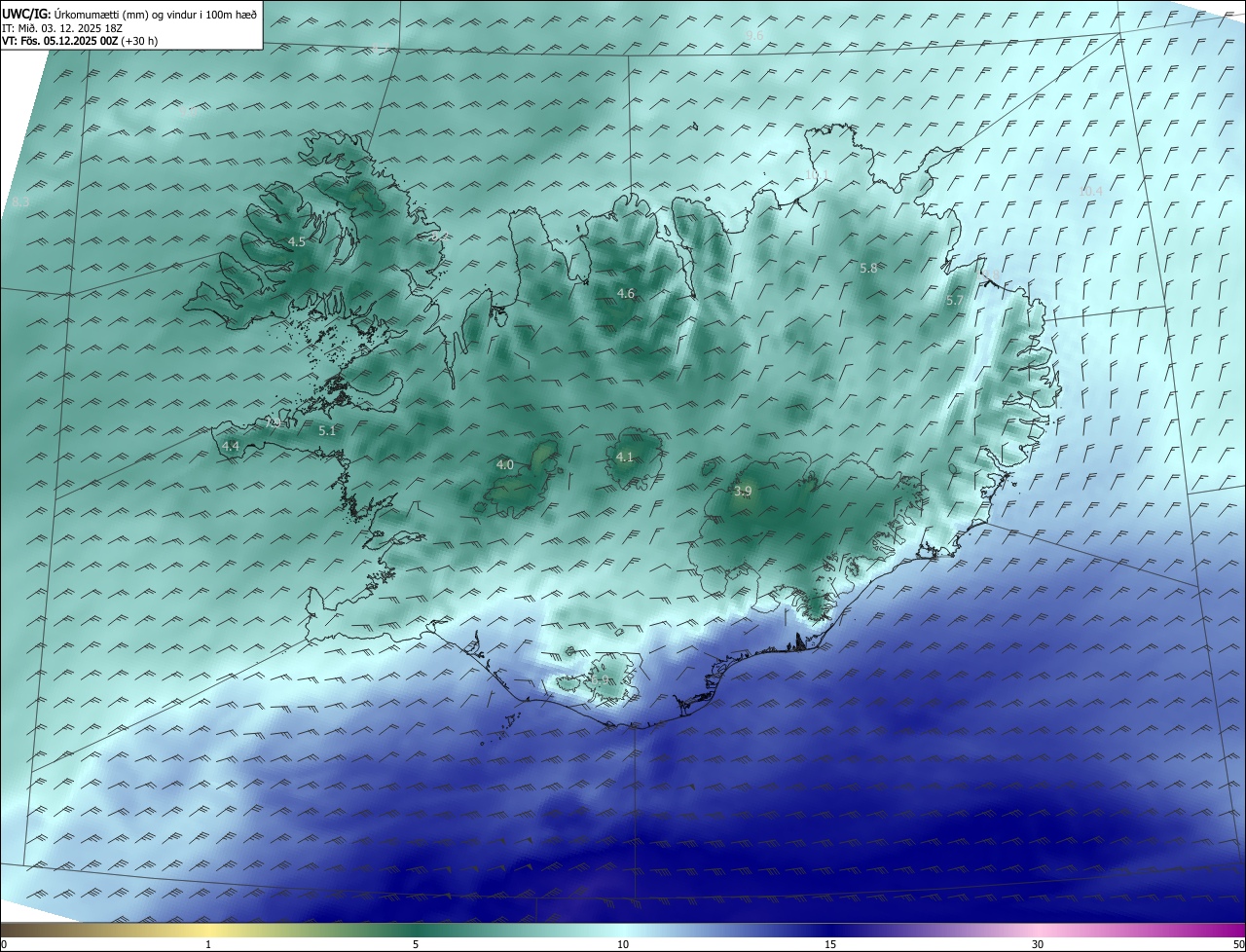Click the 9.6 value label at the top
The image size is (1246, 952).
click(754, 36)
